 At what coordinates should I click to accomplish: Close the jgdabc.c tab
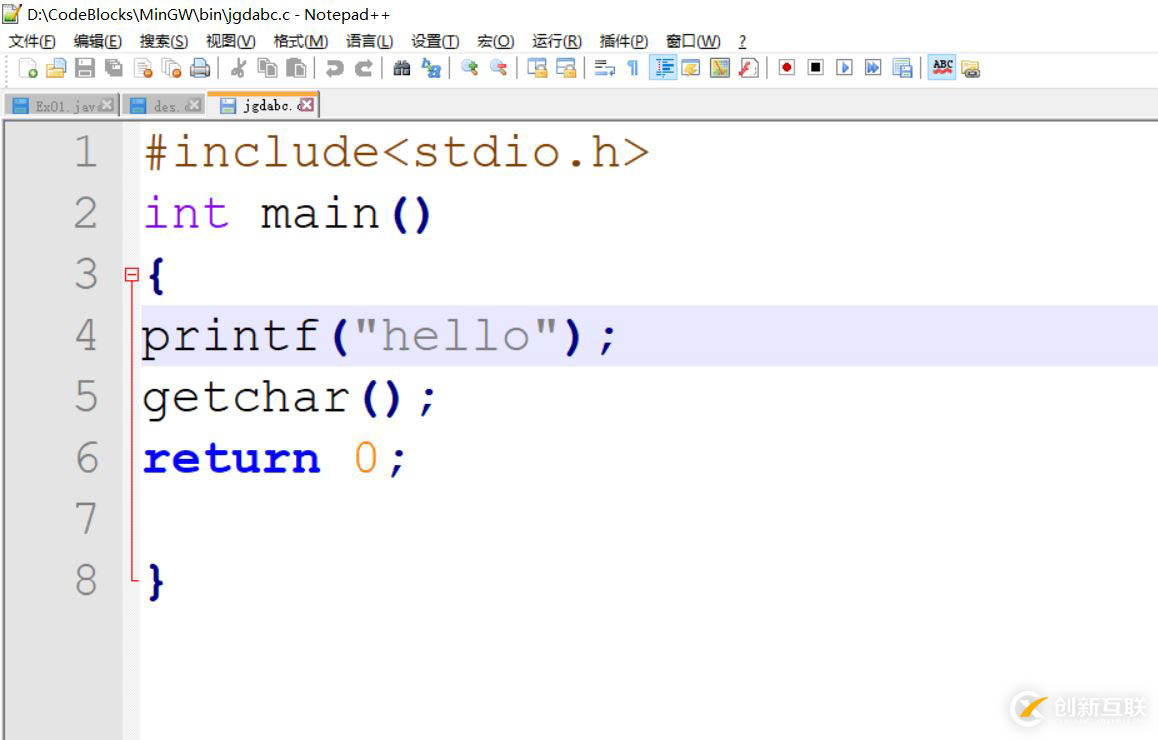tap(306, 105)
